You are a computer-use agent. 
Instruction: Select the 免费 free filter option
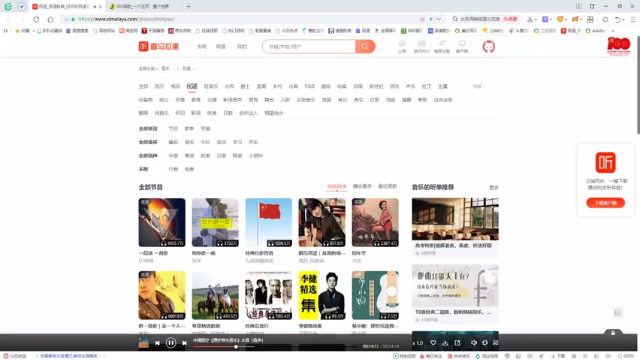click(x=189, y=169)
